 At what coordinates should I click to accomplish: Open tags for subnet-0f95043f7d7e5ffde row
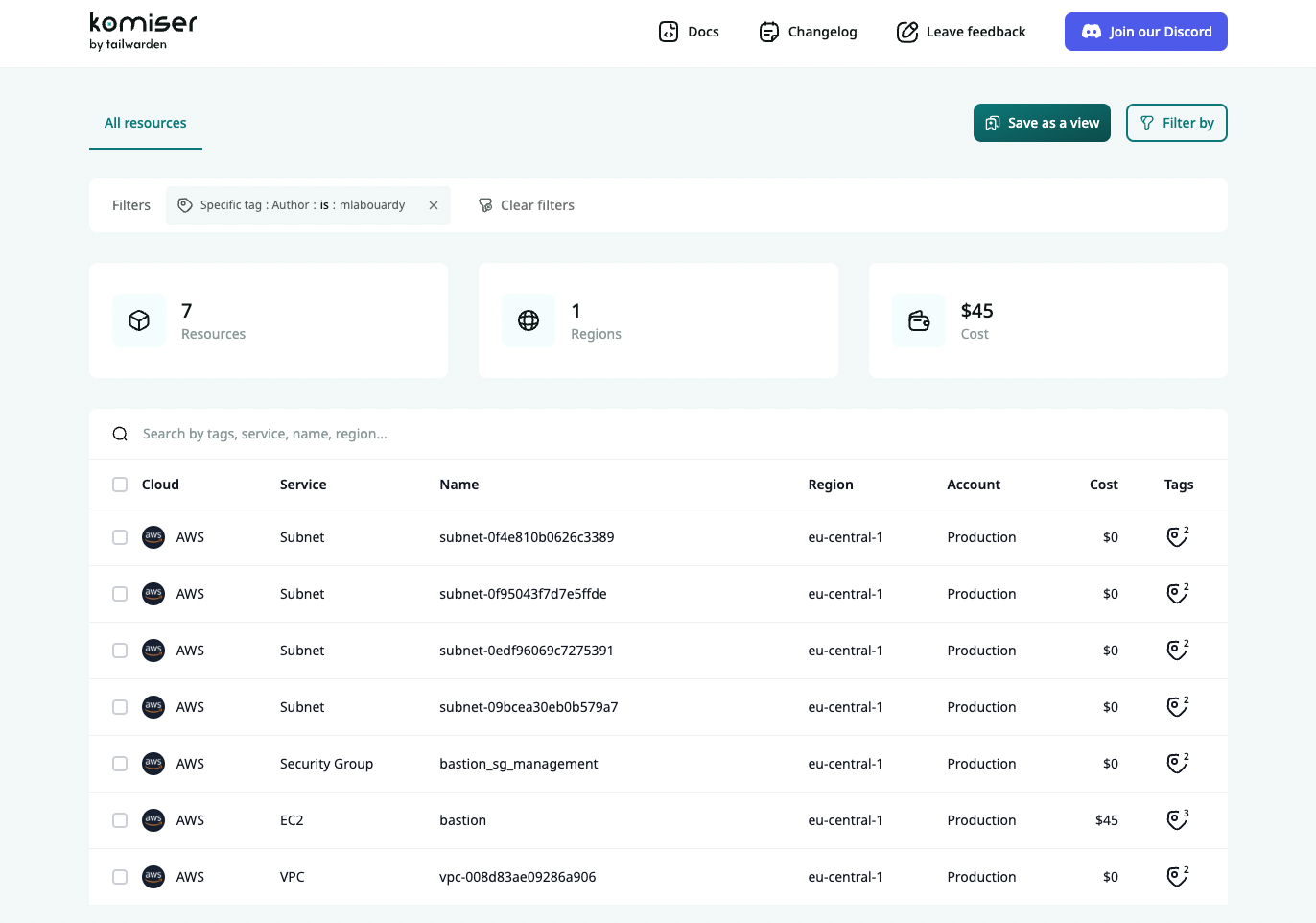tap(1176, 594)
